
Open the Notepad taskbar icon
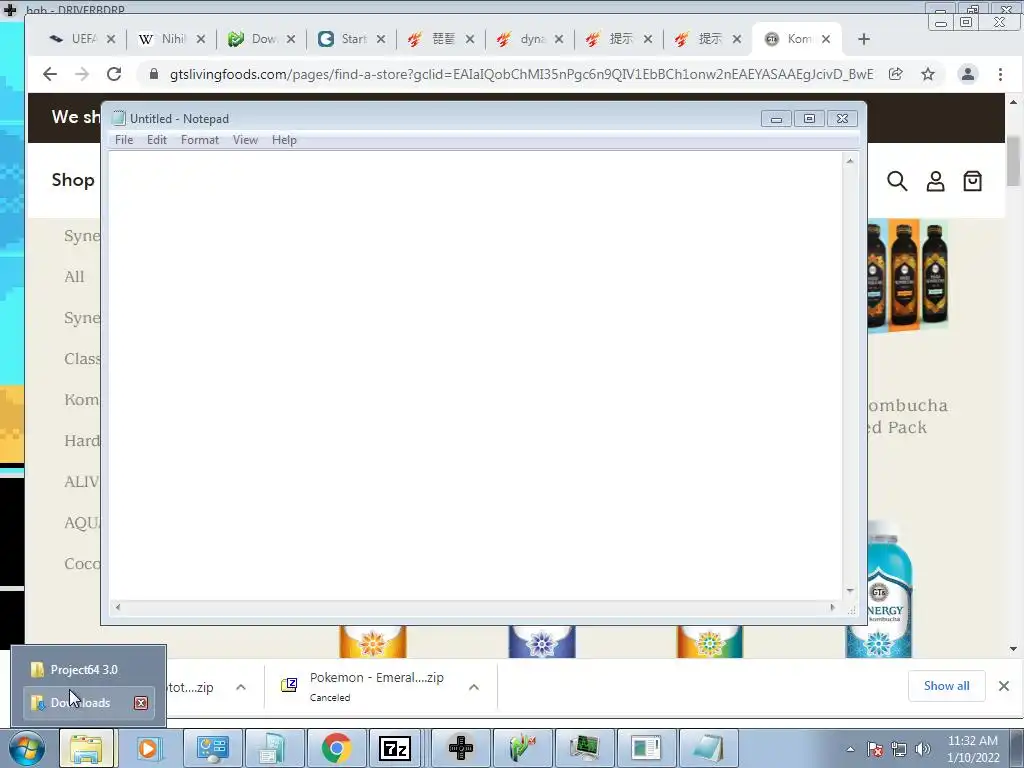709,748
